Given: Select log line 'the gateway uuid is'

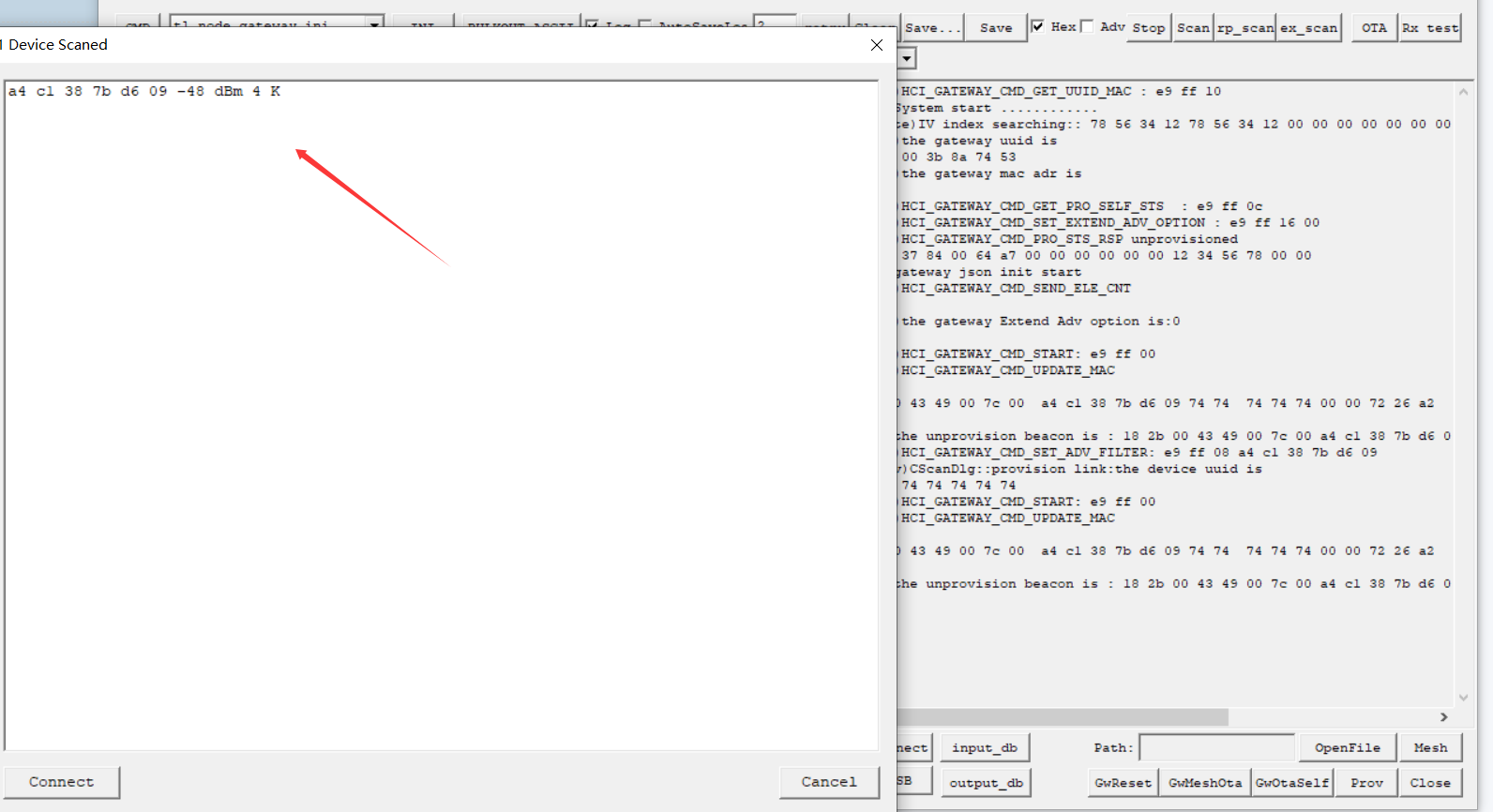Looking at the screenshot, I should 979,141.
